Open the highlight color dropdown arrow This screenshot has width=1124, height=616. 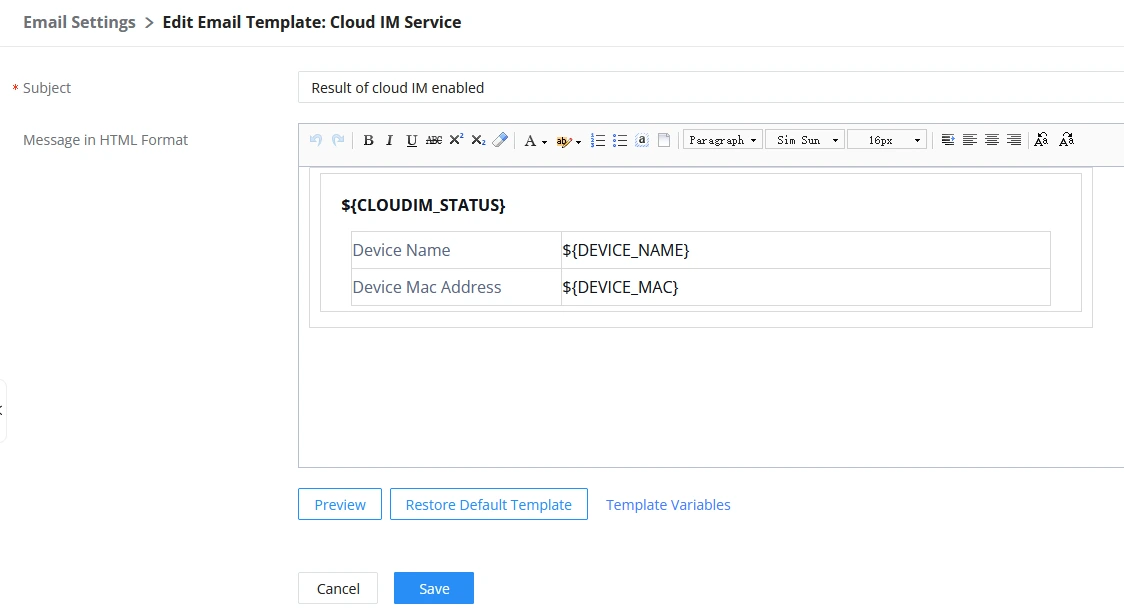pyautogui.click(x=578, y=142)
